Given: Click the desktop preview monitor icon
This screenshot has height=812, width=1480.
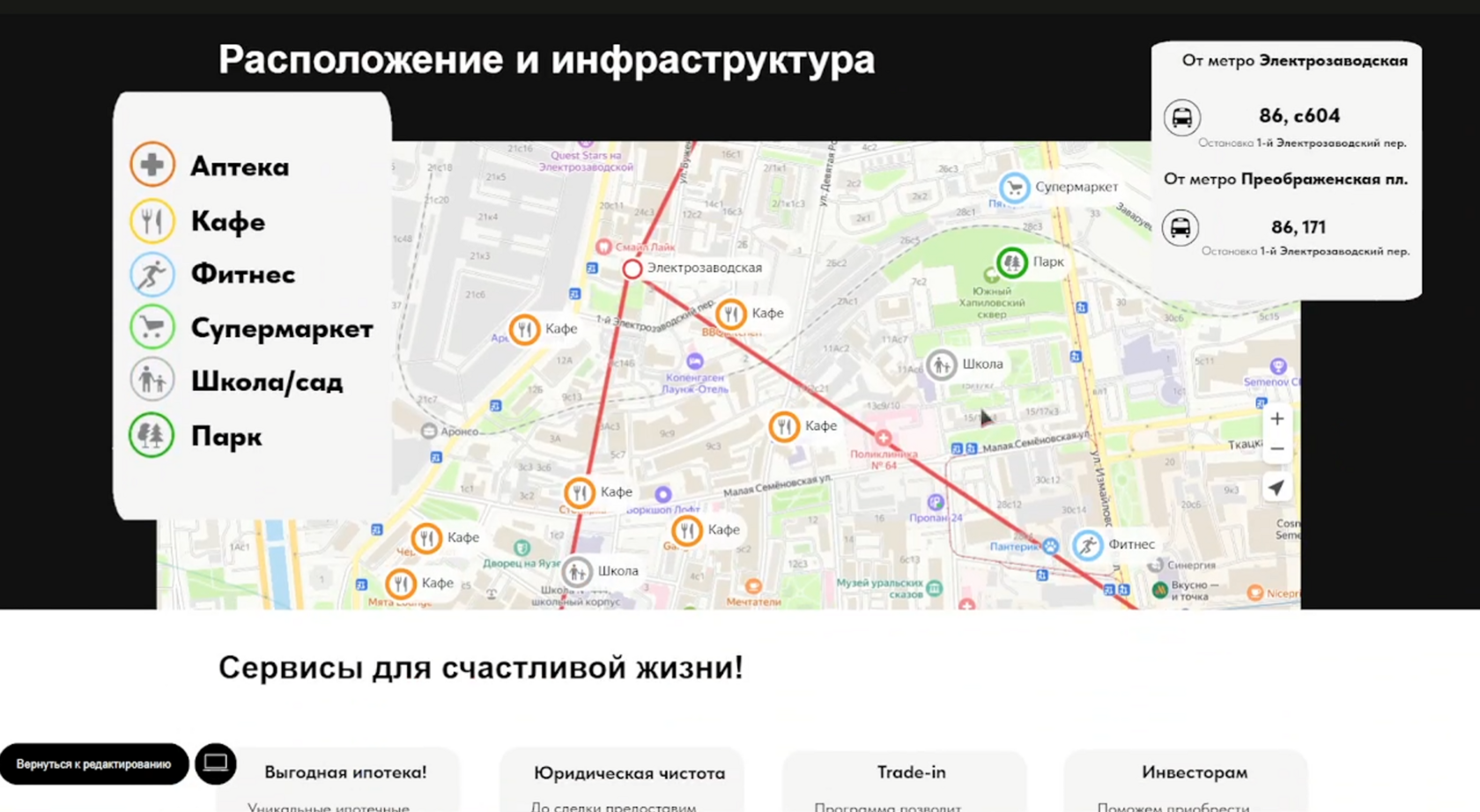Looking at the screenshot, I should point(216,763).
